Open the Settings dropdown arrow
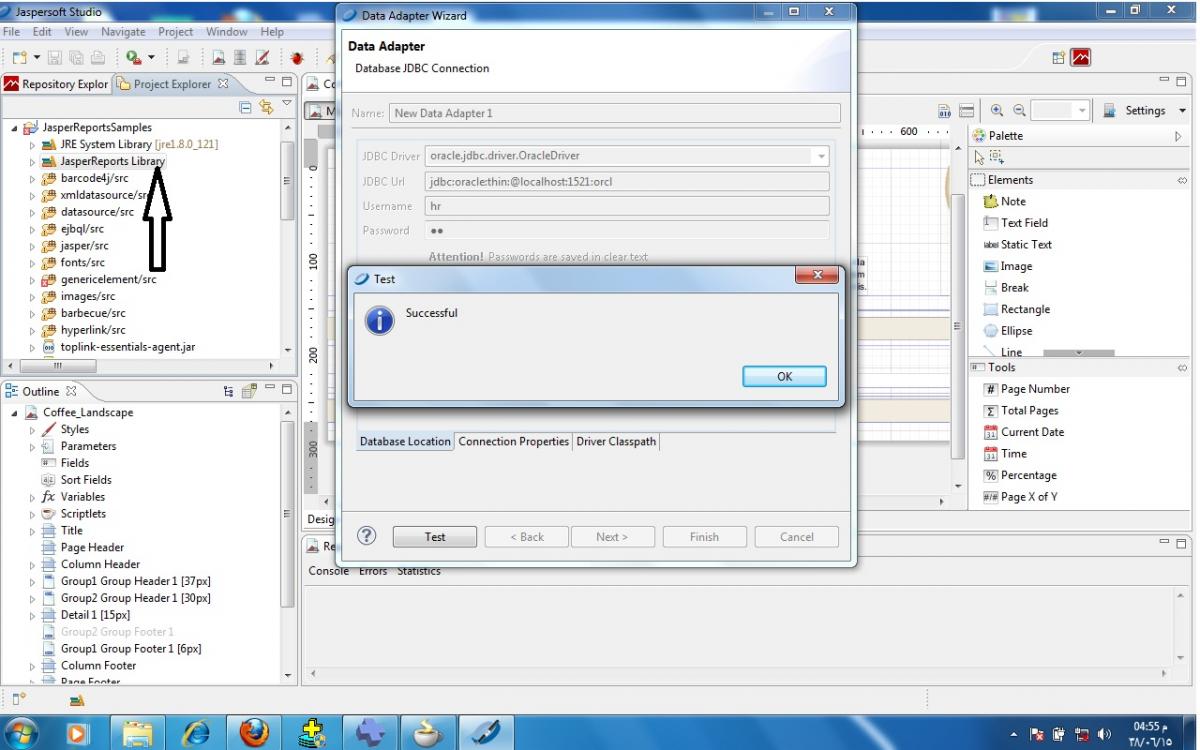This screenshot has height=750, width=1200. coord(1182,111)
